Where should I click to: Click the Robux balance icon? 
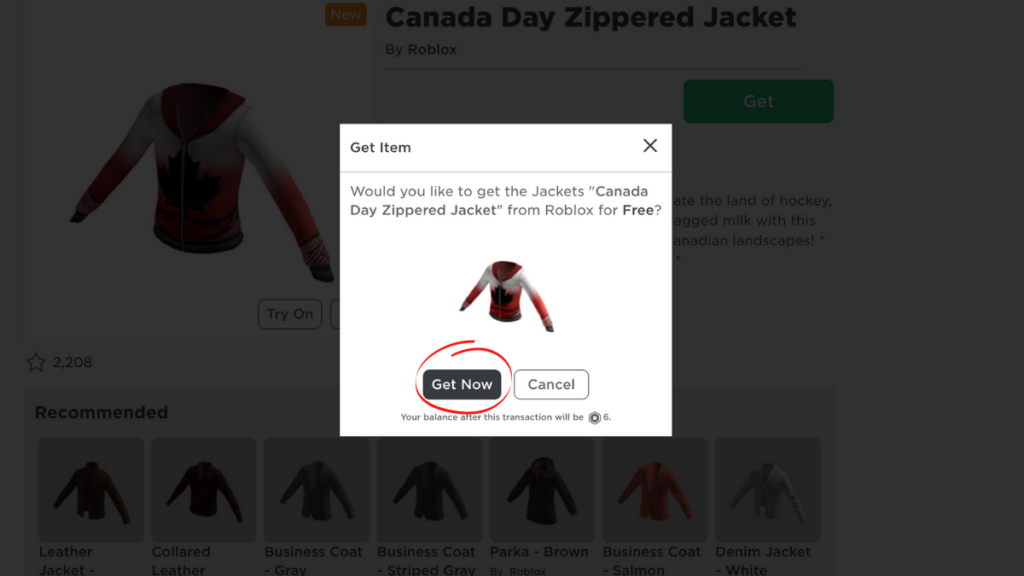pos(594,418)
